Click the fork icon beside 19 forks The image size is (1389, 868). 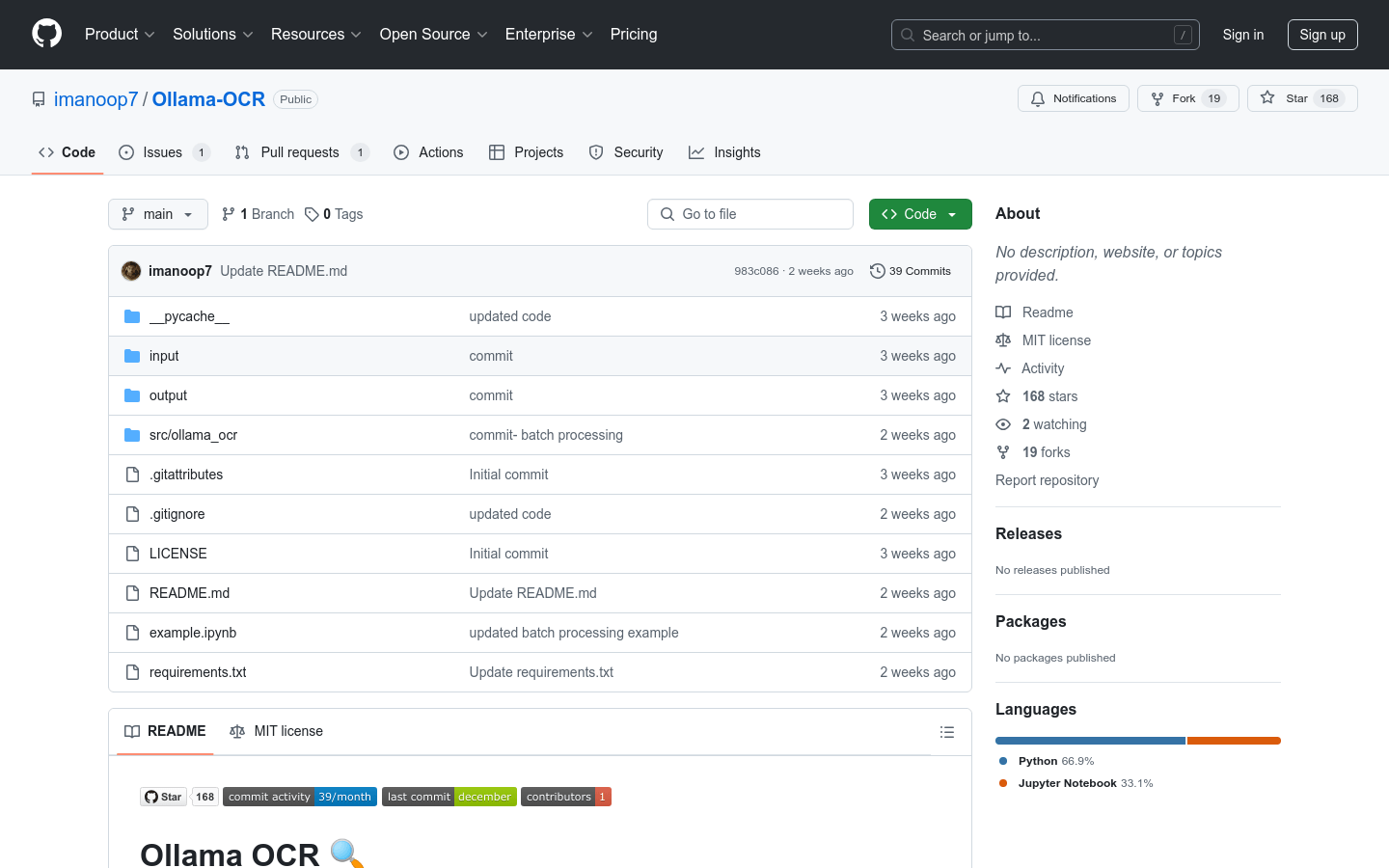tap(1003, 452)
